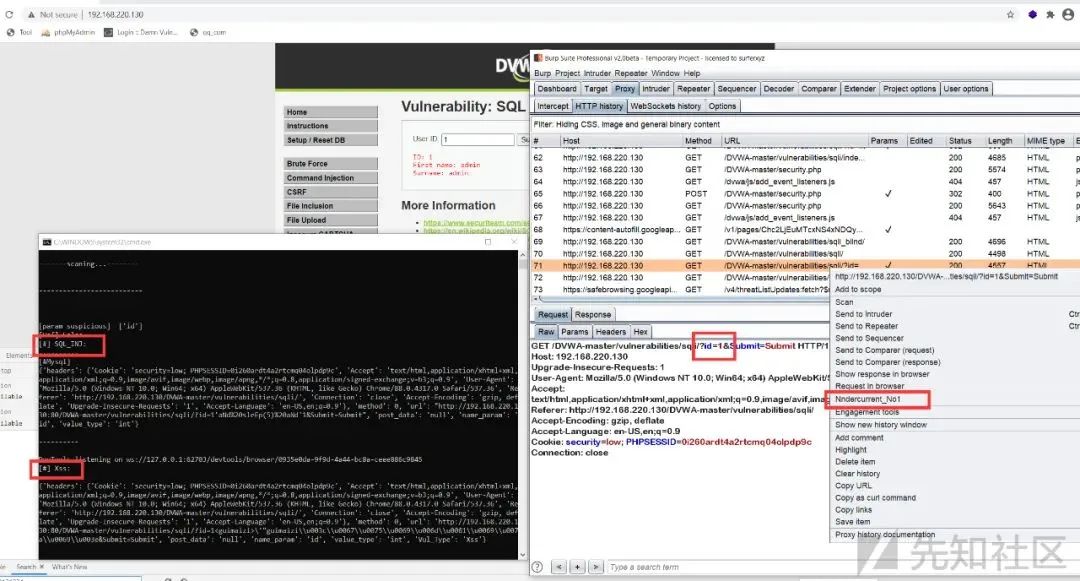Open DVWA Brute Force page
1080x581 pixels.
point(331,164)
